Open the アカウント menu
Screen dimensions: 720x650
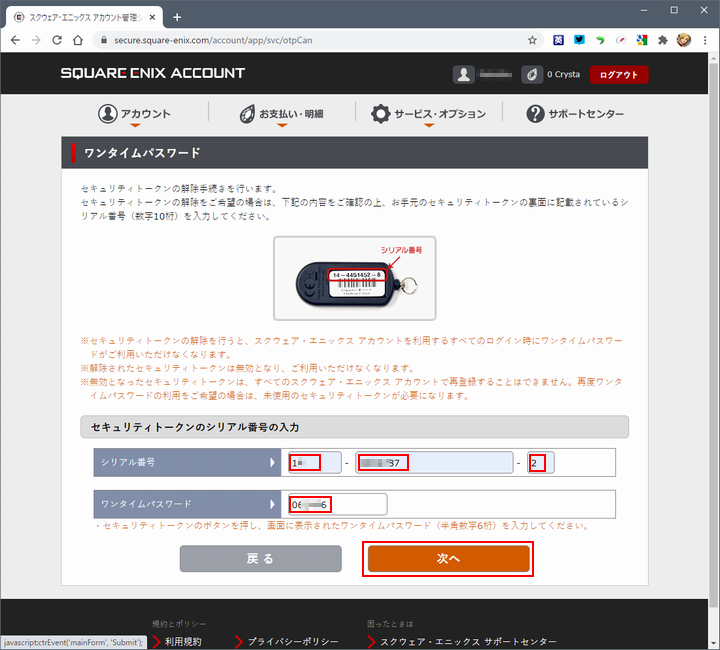[x=135, y=114]
